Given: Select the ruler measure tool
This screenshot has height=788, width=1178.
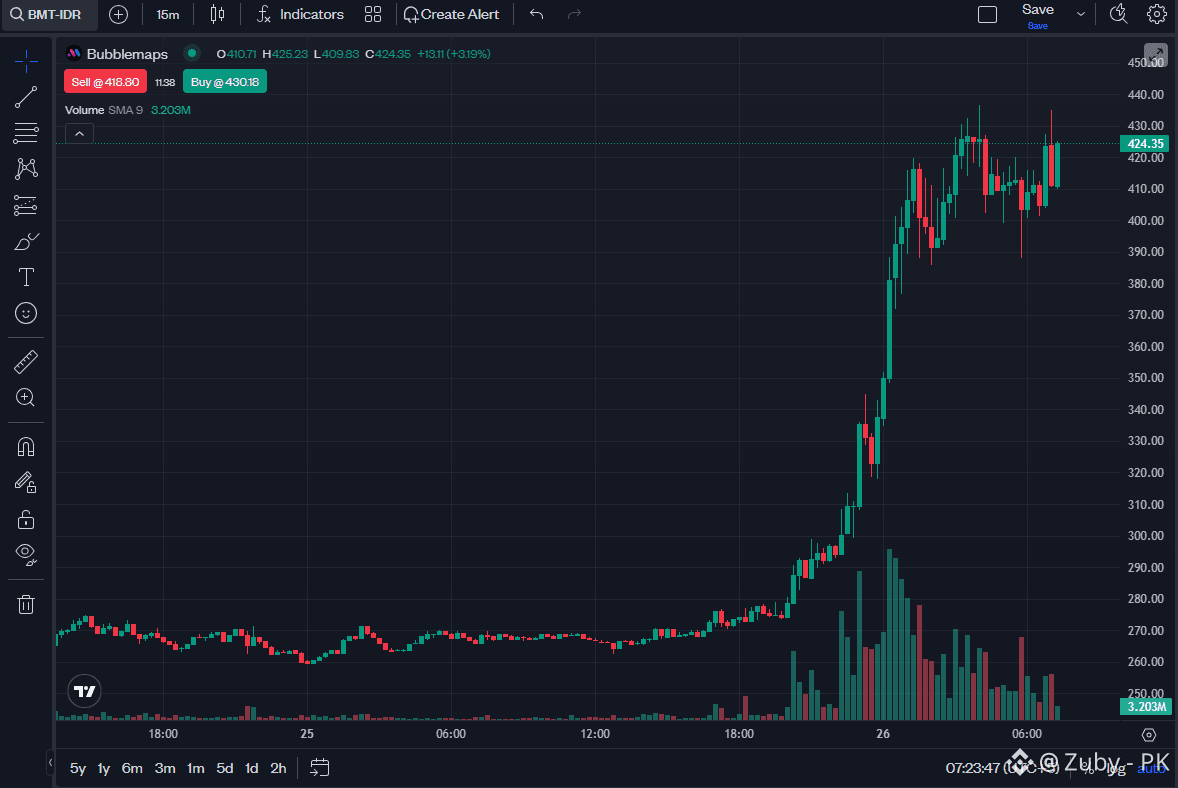Looking at the screenshot, I should pyautogui.click(x=26, y=362).
